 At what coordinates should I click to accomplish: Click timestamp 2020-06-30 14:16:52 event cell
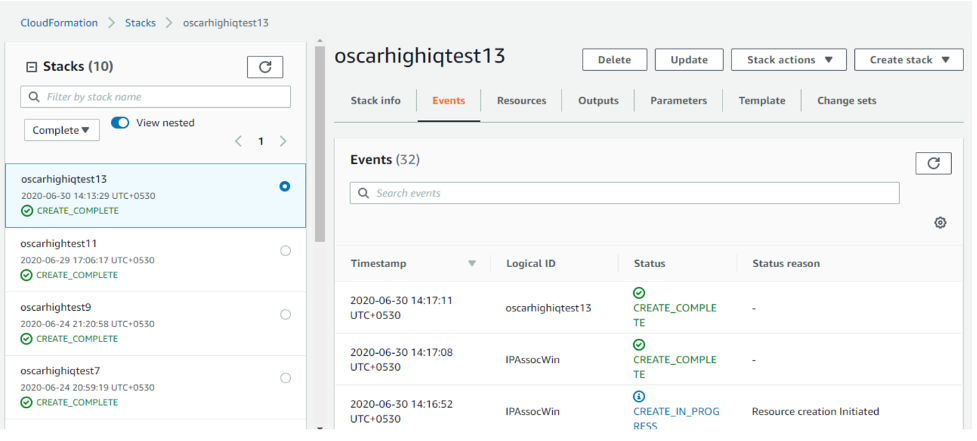pos(401,411)
